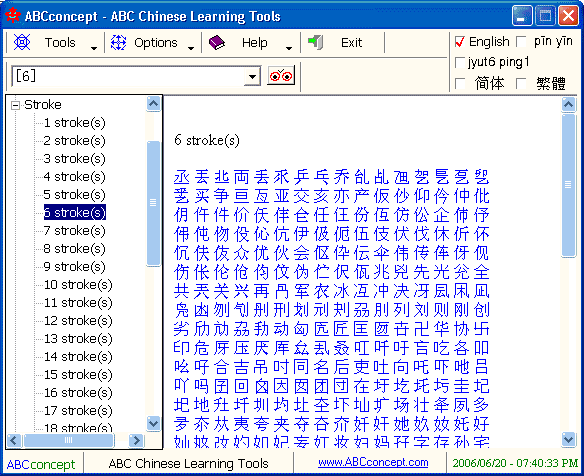The width and height of the screenshot is (584, 476).
Task: Click the tree horizontal scrollbar thumb
Action: (69, 441)
